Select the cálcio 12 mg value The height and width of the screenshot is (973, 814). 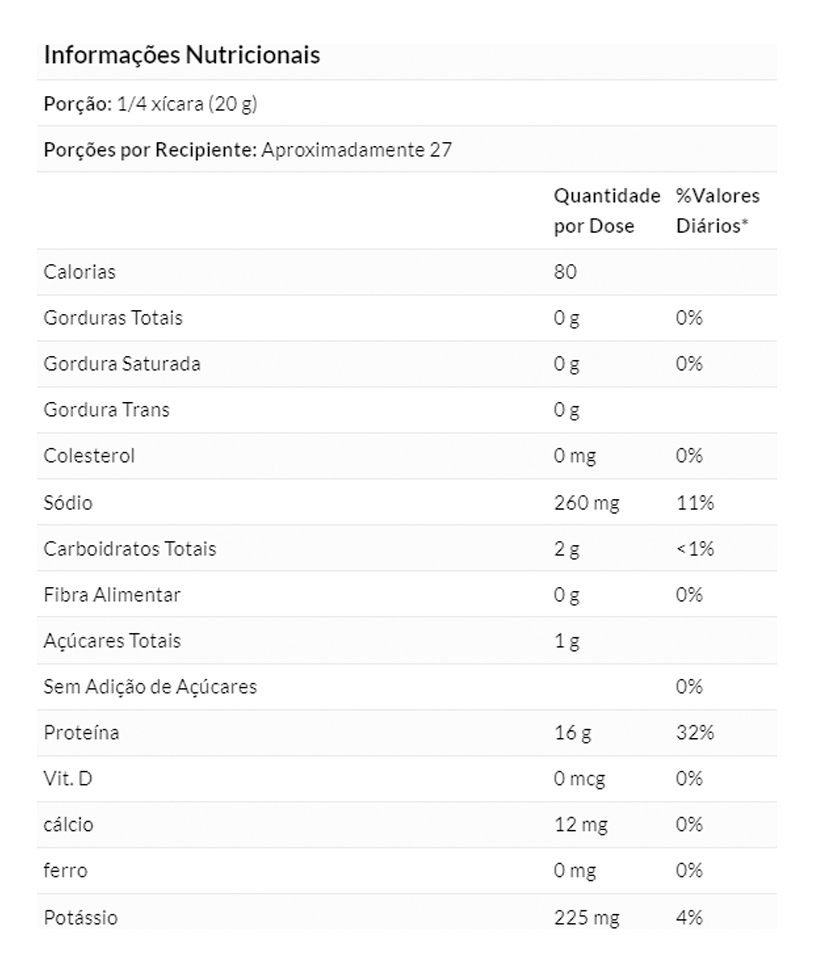581,825
